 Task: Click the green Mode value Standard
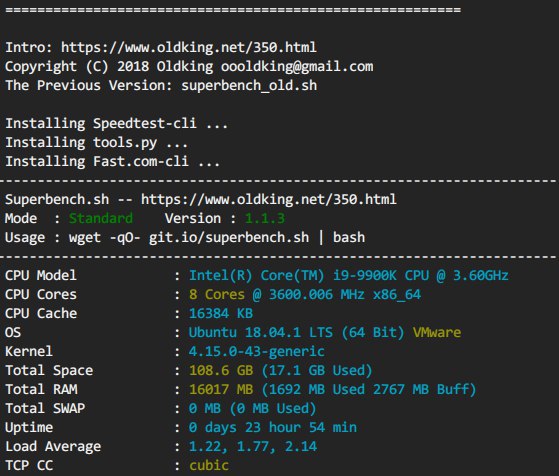(101, 218)
